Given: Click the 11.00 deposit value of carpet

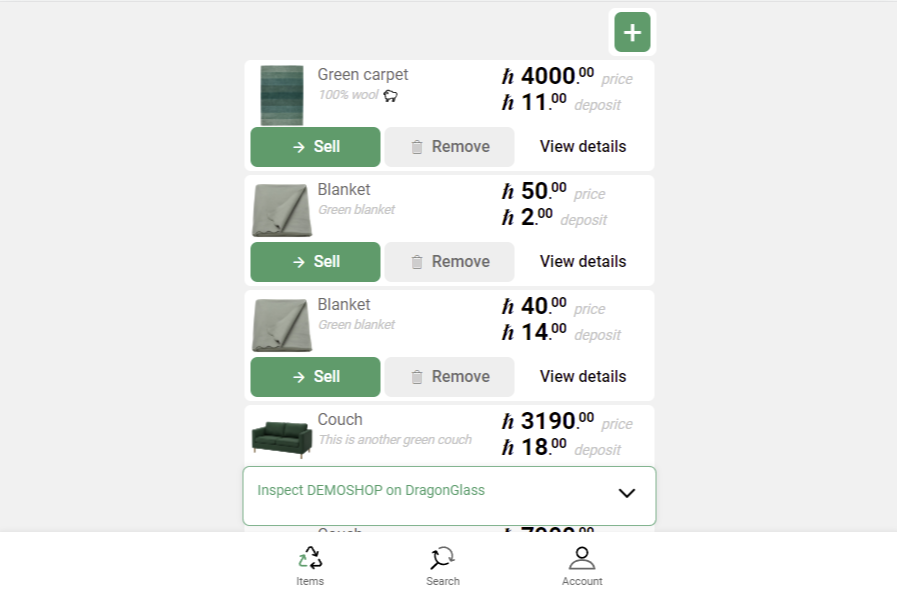Looking at the screenshot, I should click(534, 102).
